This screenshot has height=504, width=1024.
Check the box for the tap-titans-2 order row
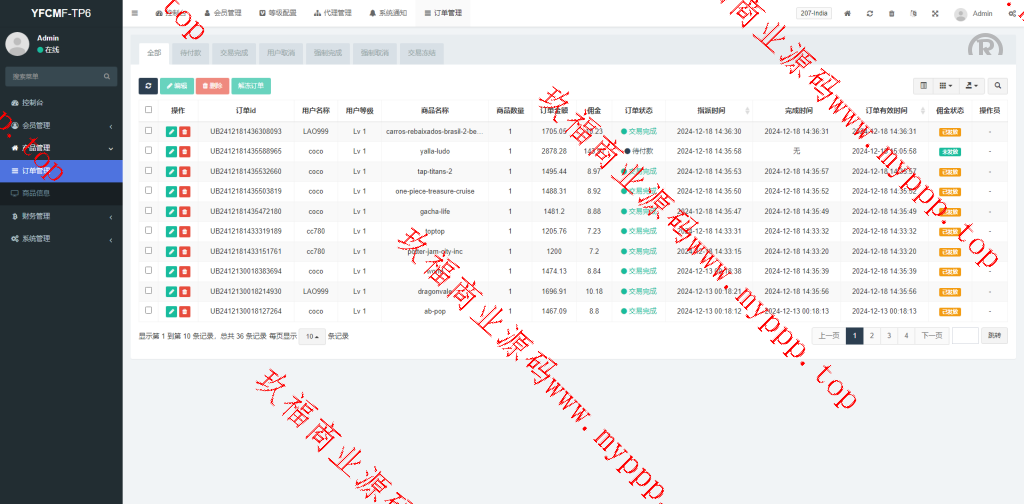[x=149, y=171]
